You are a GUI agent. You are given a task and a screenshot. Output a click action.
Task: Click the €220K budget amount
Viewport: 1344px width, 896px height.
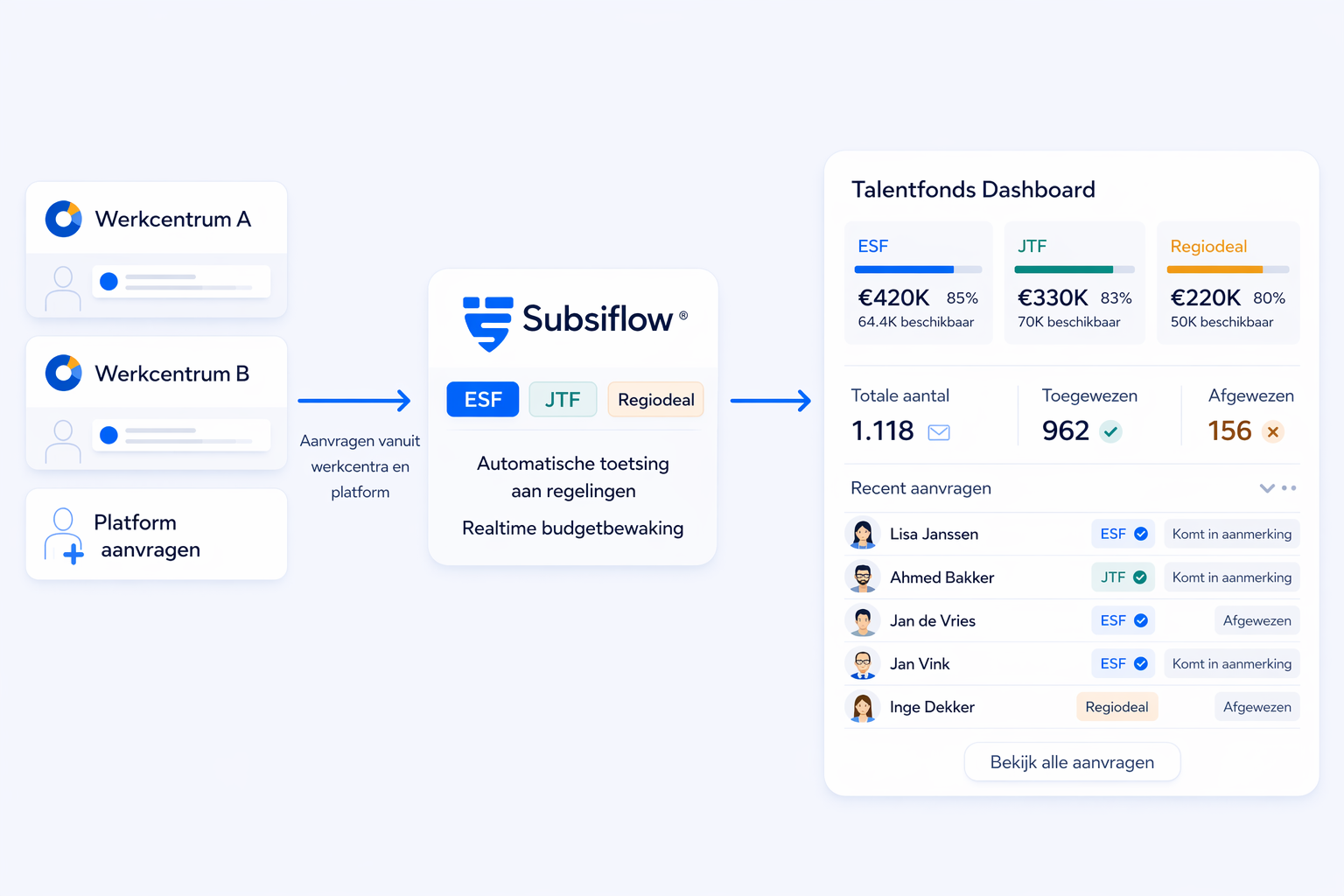tap(1206, 298)
